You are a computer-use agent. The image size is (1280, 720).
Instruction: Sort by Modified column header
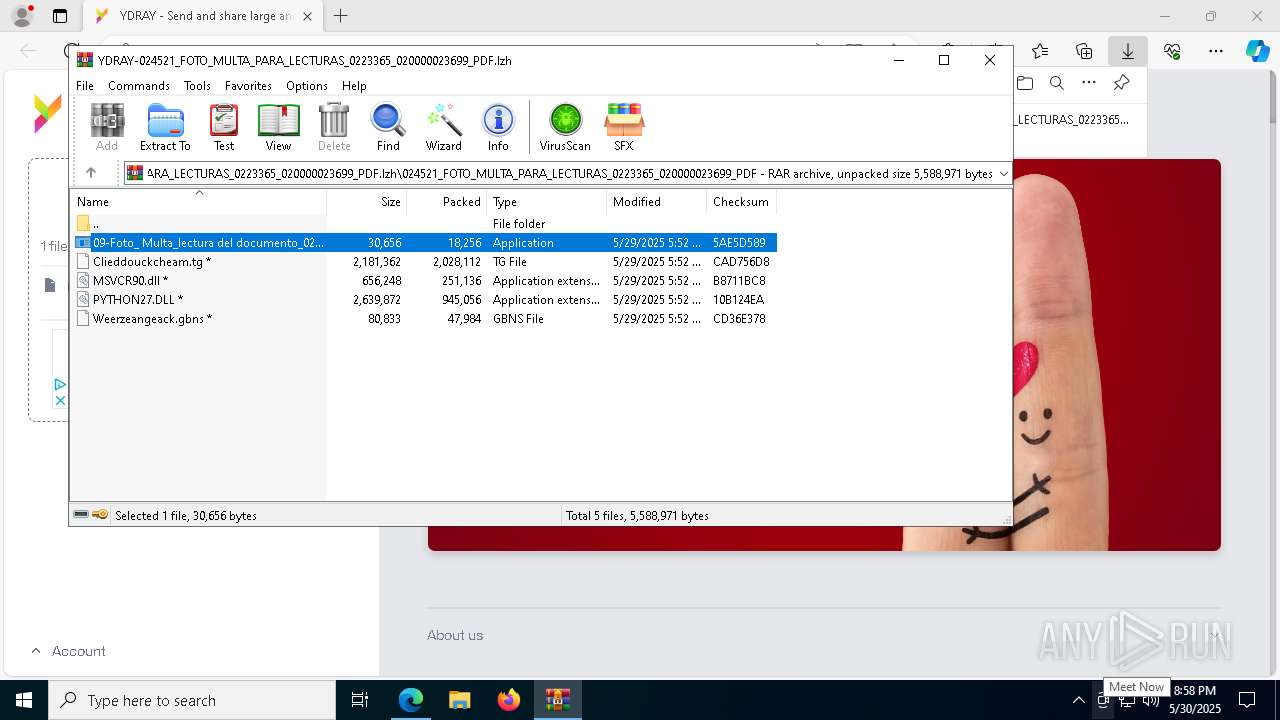coord(656,202)
